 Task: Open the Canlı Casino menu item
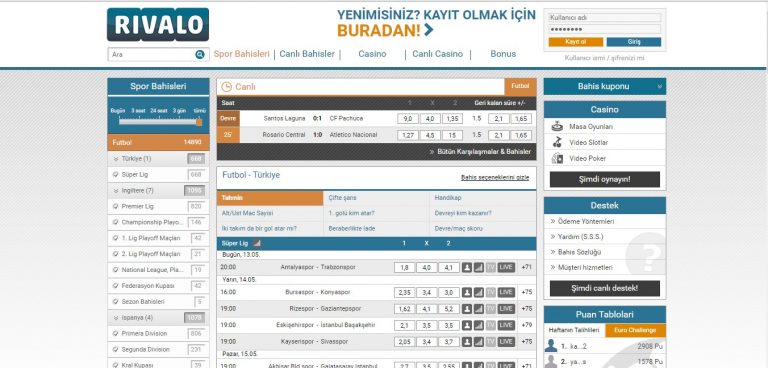[x=437, y=54]
